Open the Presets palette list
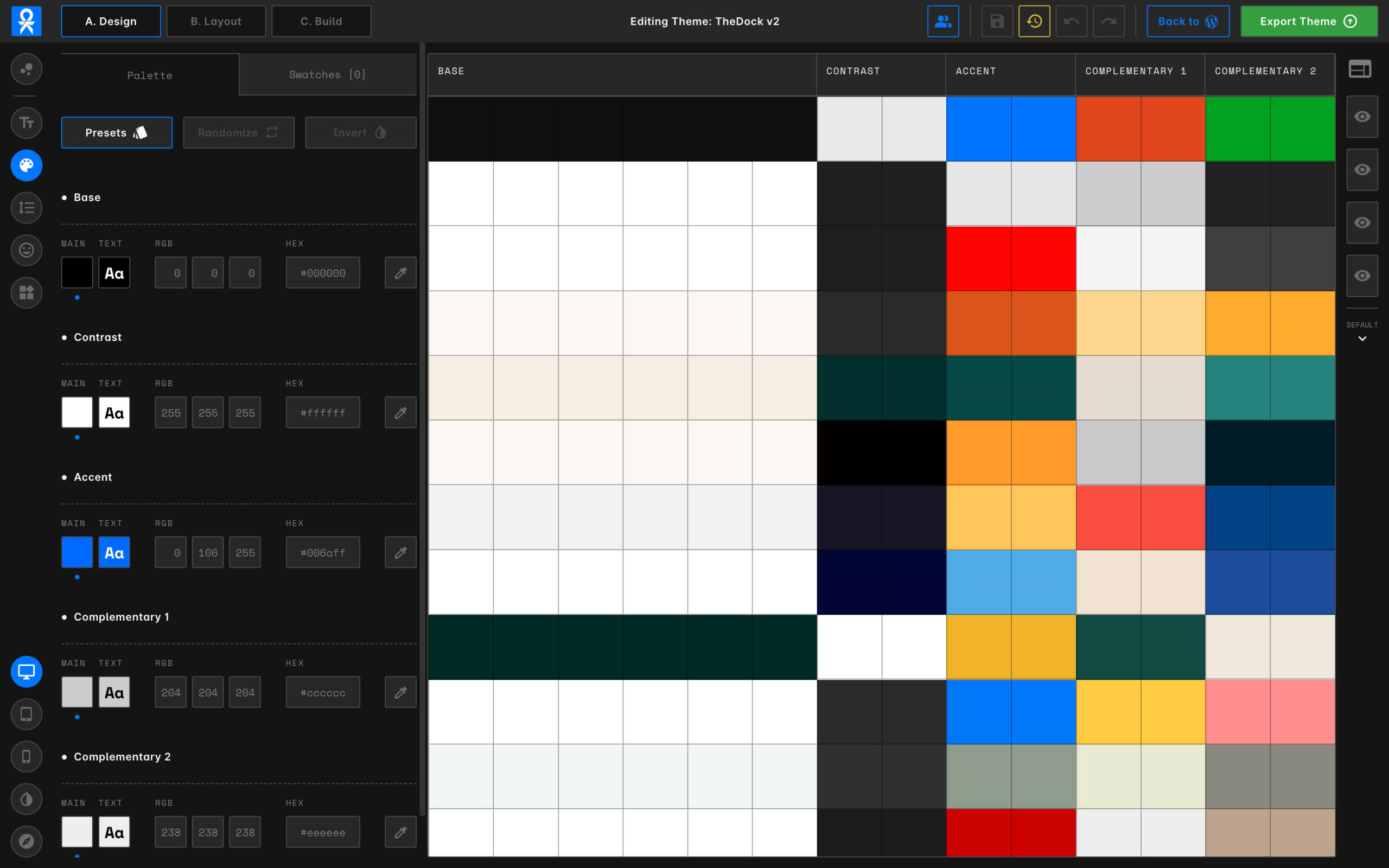The width and height of the screenshot is (1389, 868). [x=117, y=132]
